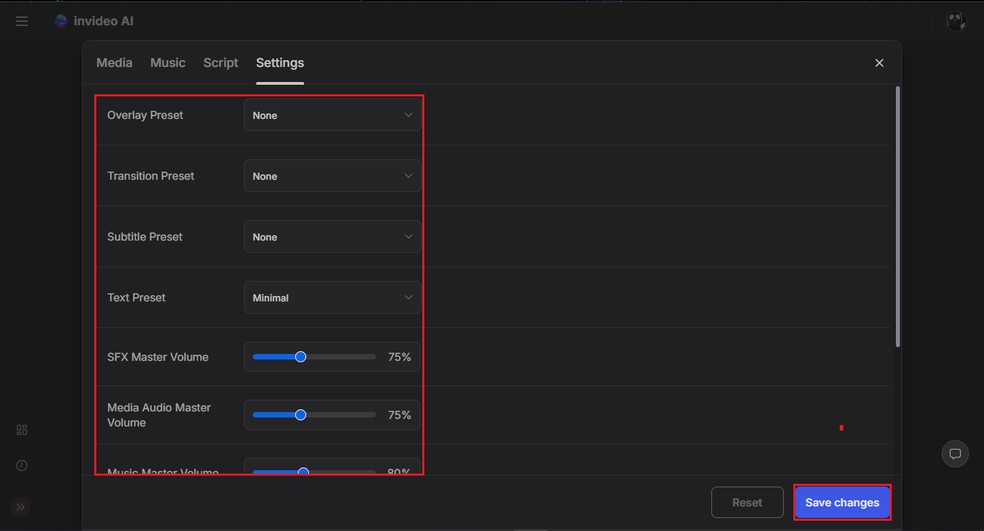Switch to the Music tab
Screen dimensions: 984x531
(x=168, y=63)
